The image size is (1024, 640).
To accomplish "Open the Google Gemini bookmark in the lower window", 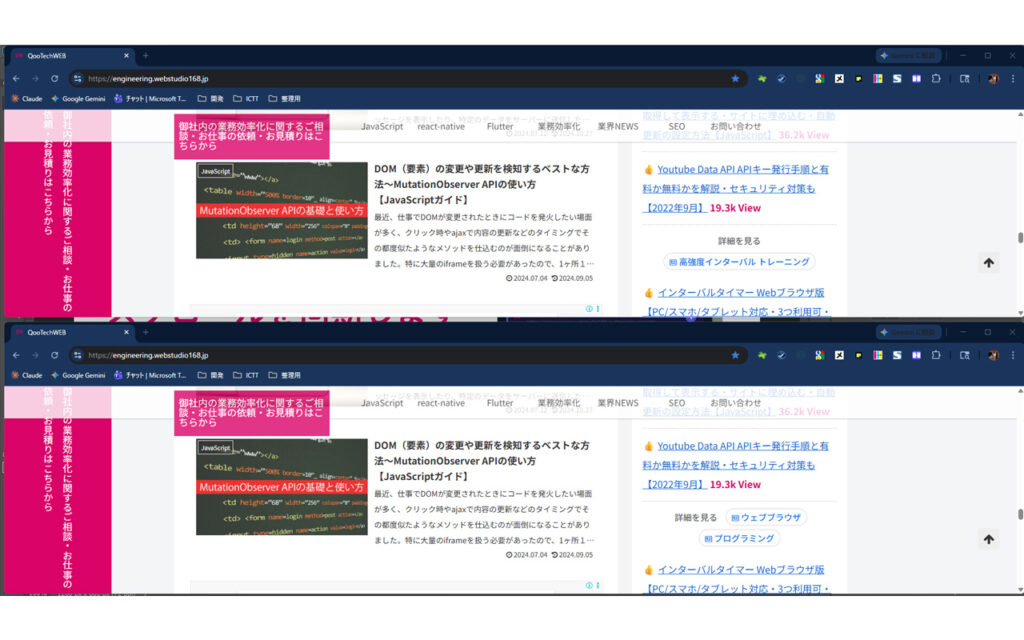I will (x=78, y=376).
